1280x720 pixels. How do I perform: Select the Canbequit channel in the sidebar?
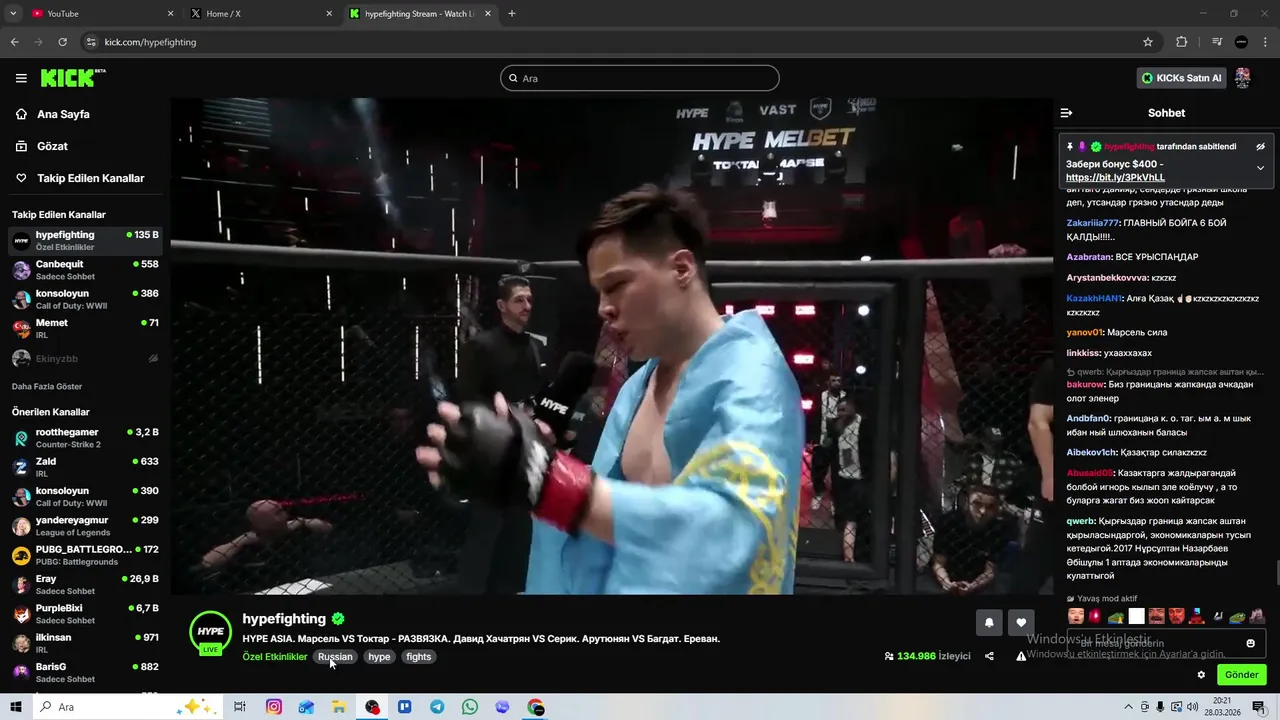[x=85, y=270]
